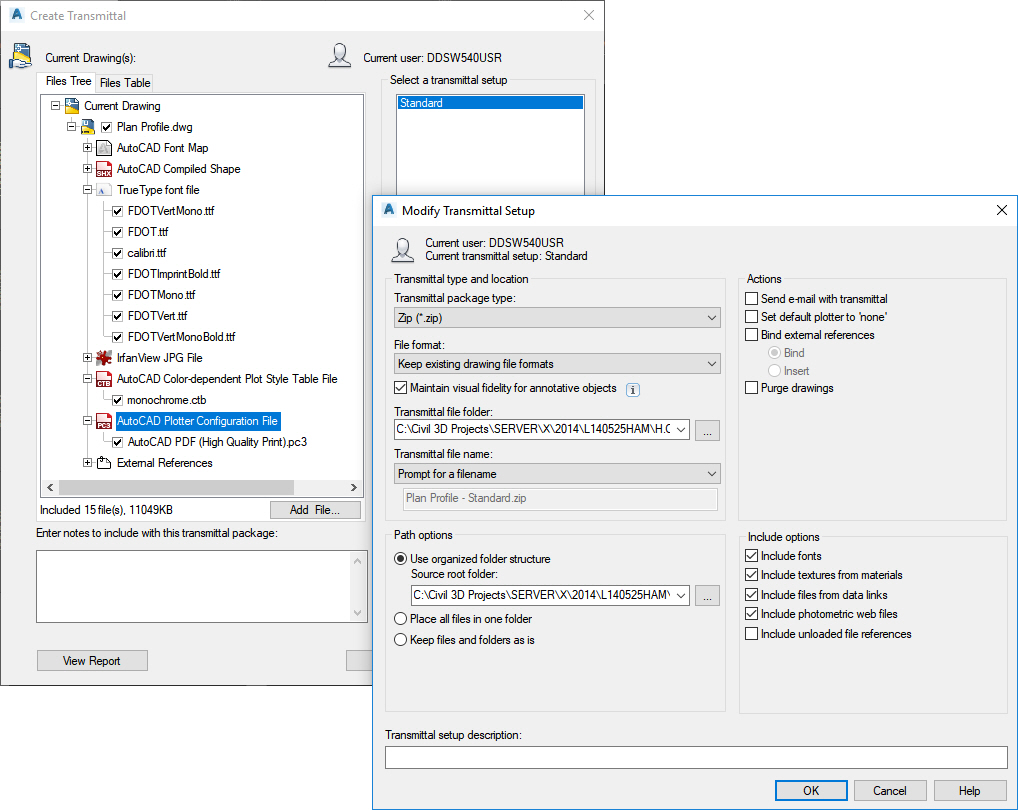Viewport: 1018px width, 810px height.
Task: Open File format dropdown
Action: 557,364
